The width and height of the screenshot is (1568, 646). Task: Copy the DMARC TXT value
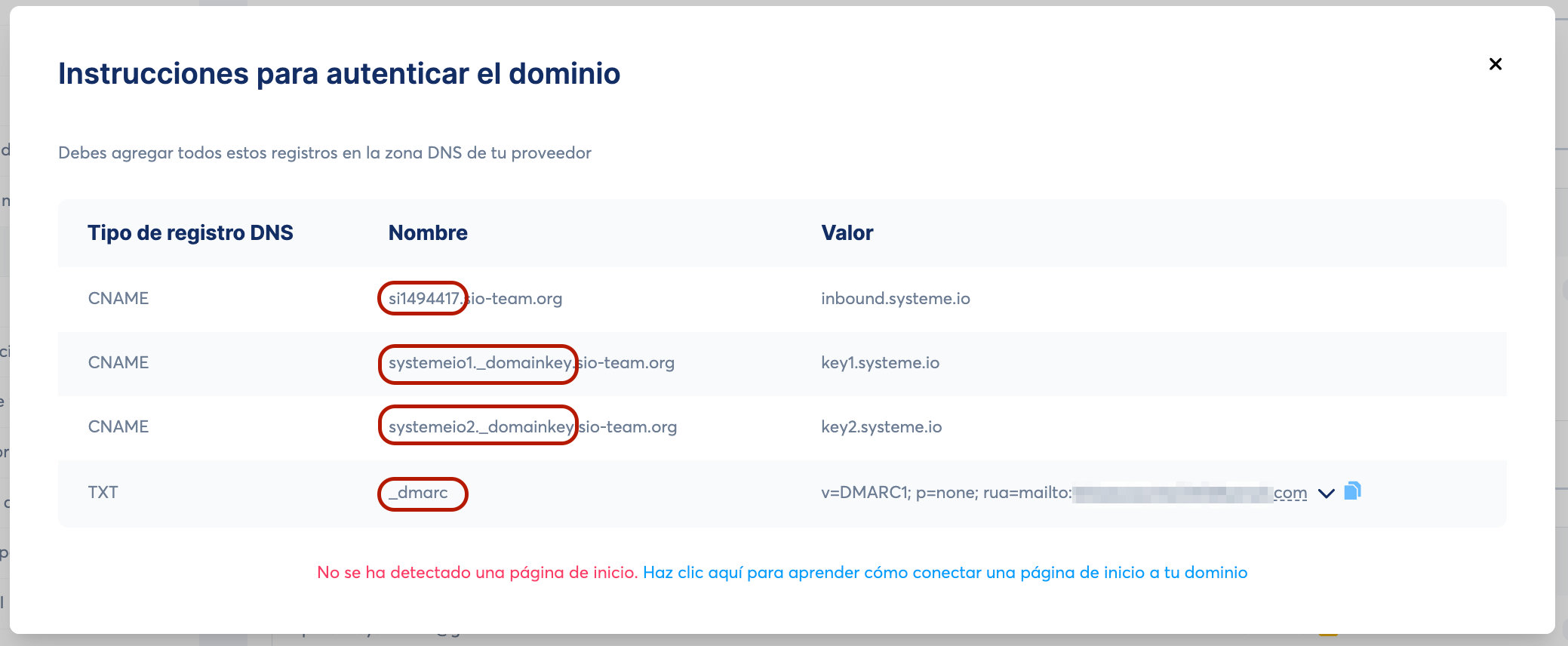(1353, 491)
